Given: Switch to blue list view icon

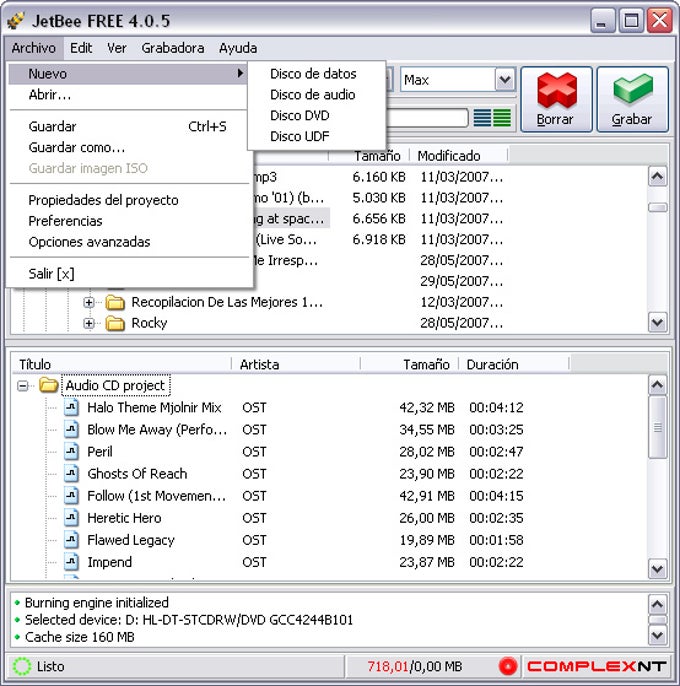Looking at the screenshot, I should pos(482,118).
